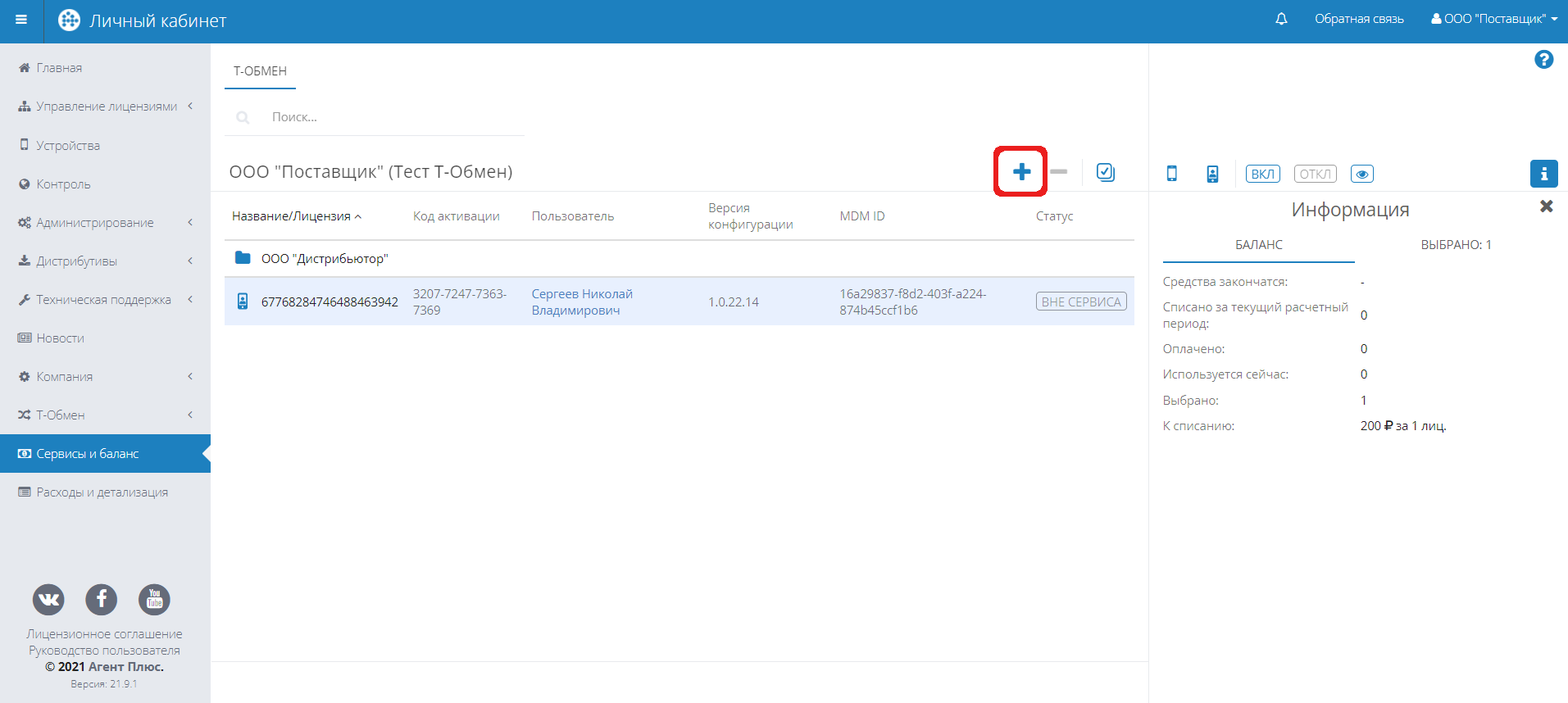Image resolution: width=1568 pixels, height=703 pixels.
Task: Open notifications bell
Action: pos(1281,19)
